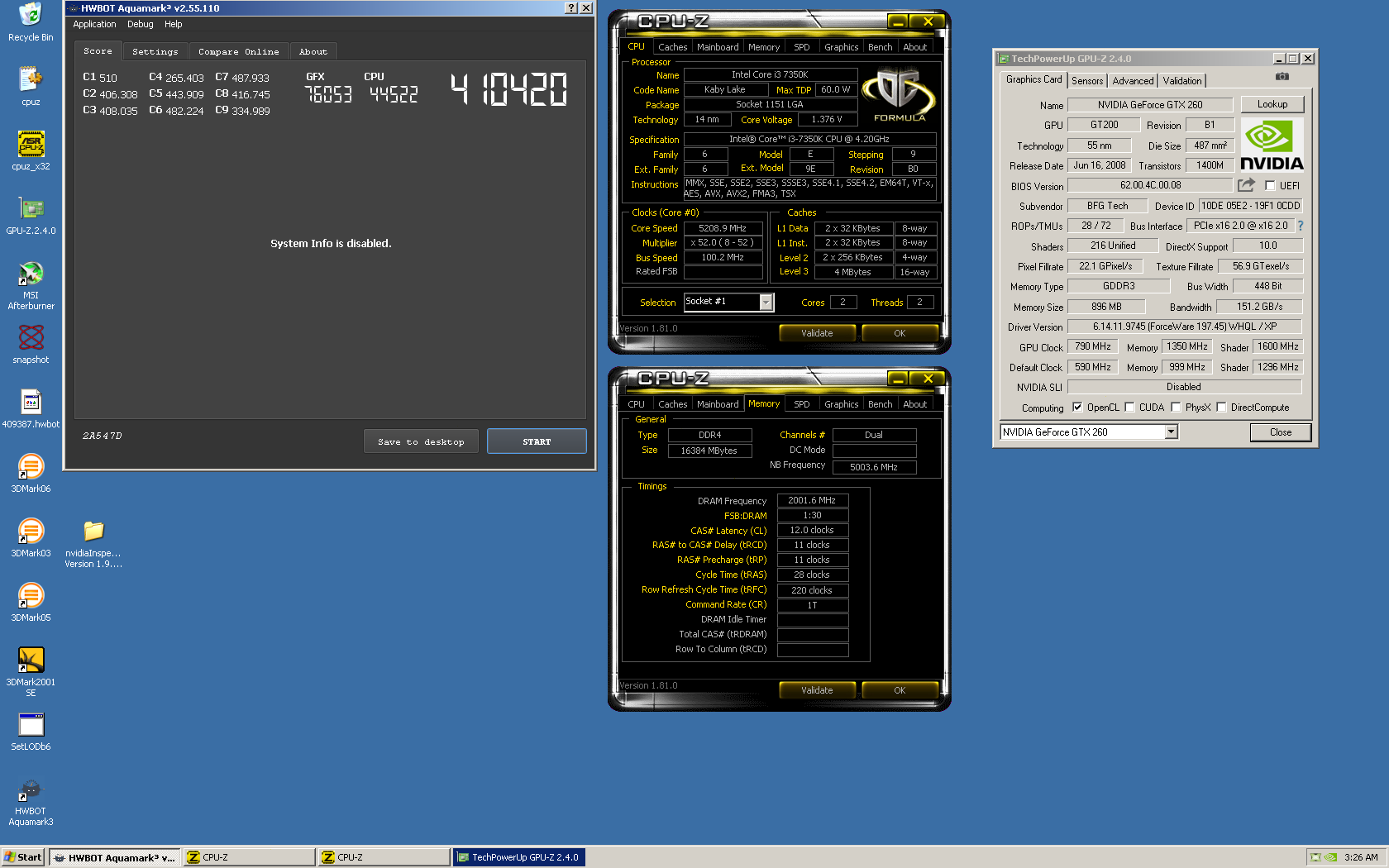Open SPD tab in bottom CPU-Z window
Screen dimensions: 1389x868
tap(802, 404)
